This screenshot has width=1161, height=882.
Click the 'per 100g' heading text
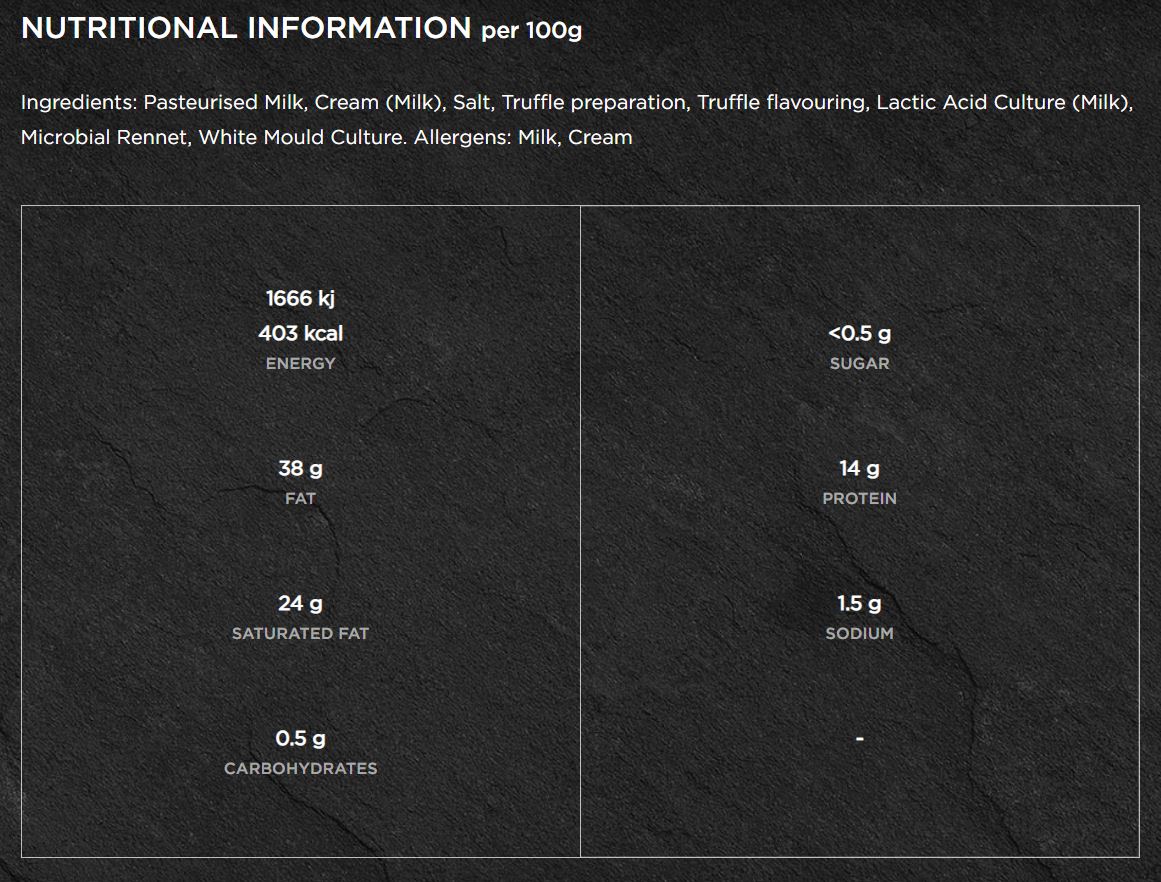tap(531, 31)
